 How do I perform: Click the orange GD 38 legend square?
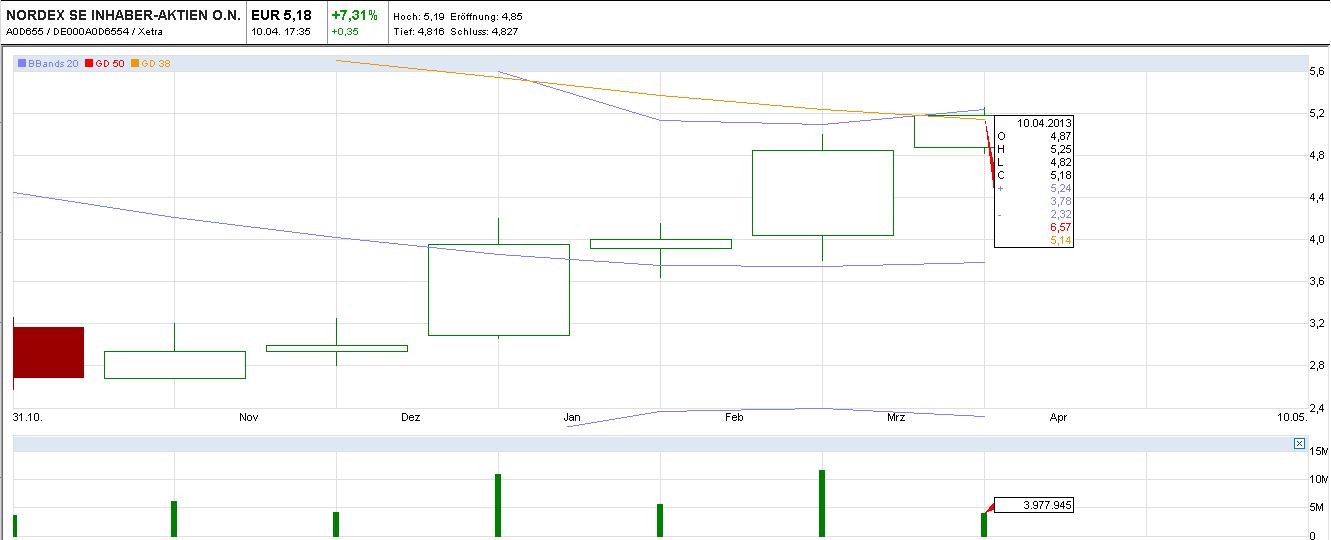point(135,64)
